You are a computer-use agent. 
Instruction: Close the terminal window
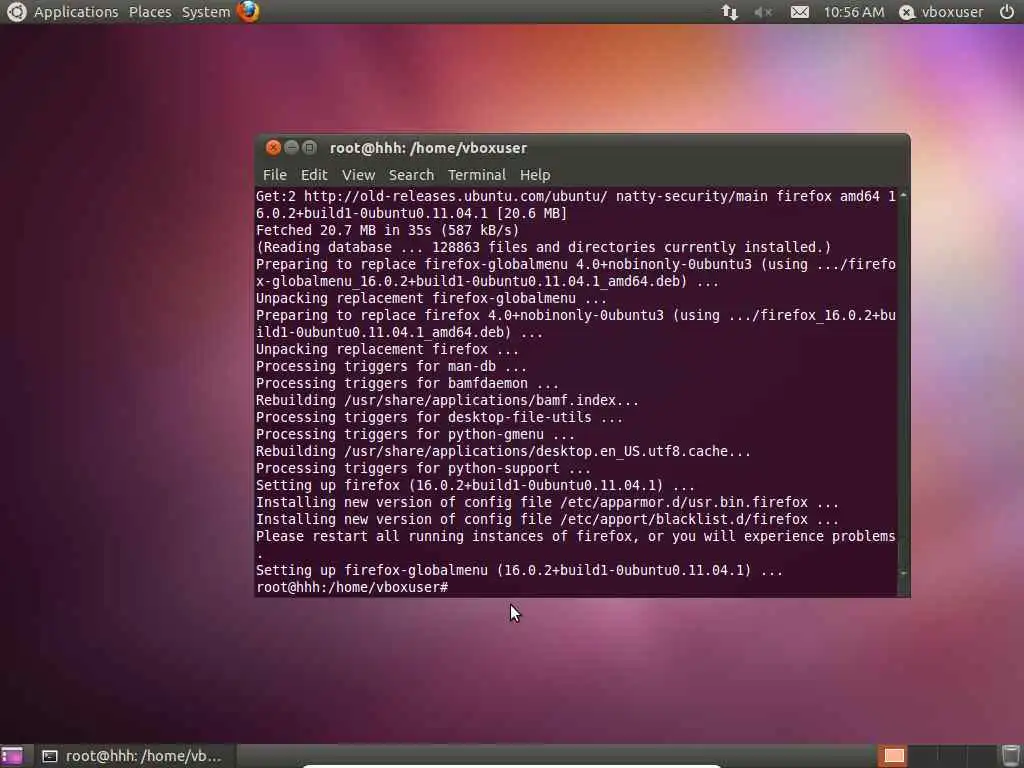pos(273,148)
